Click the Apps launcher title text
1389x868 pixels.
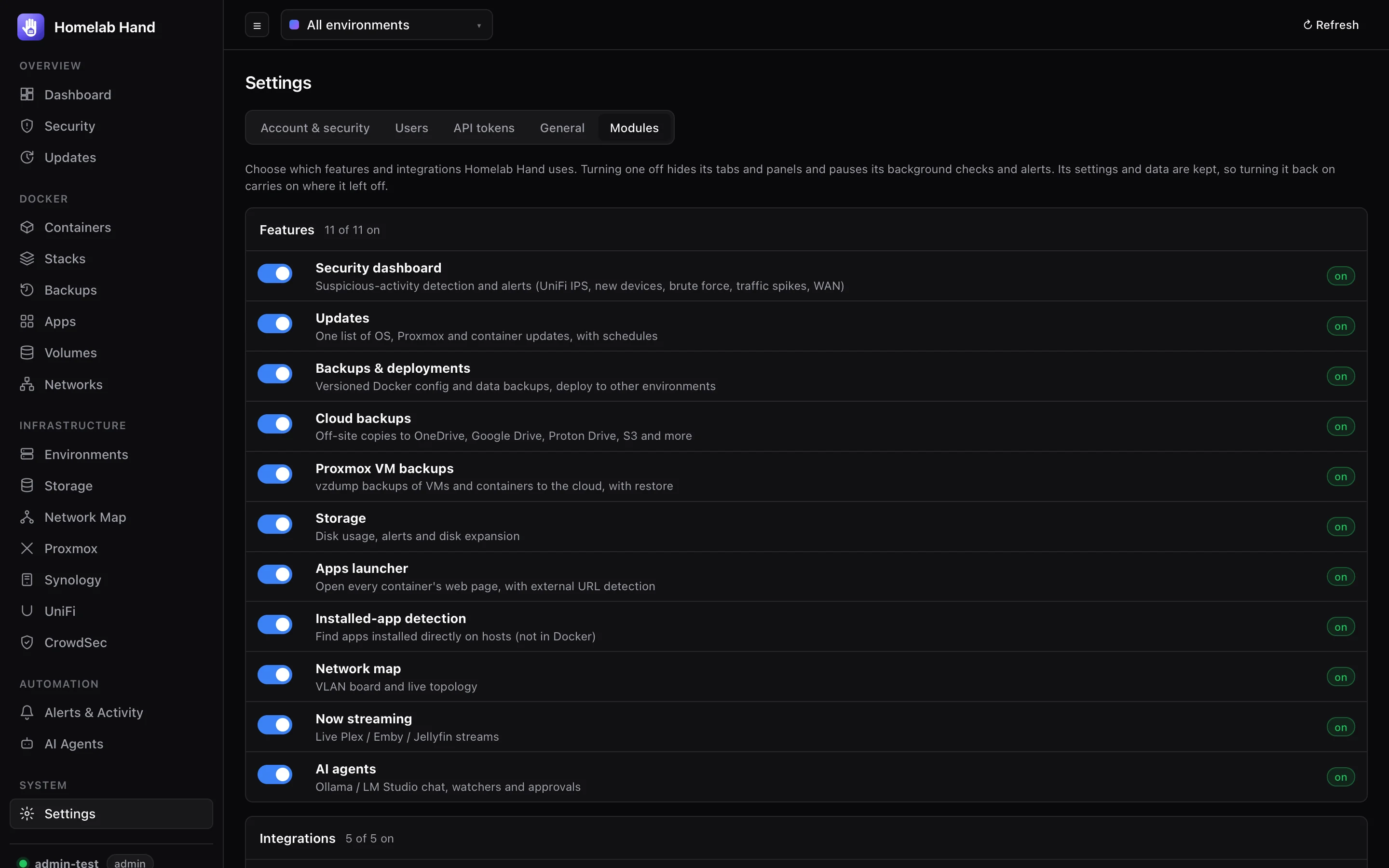click(x=362, y=569)
